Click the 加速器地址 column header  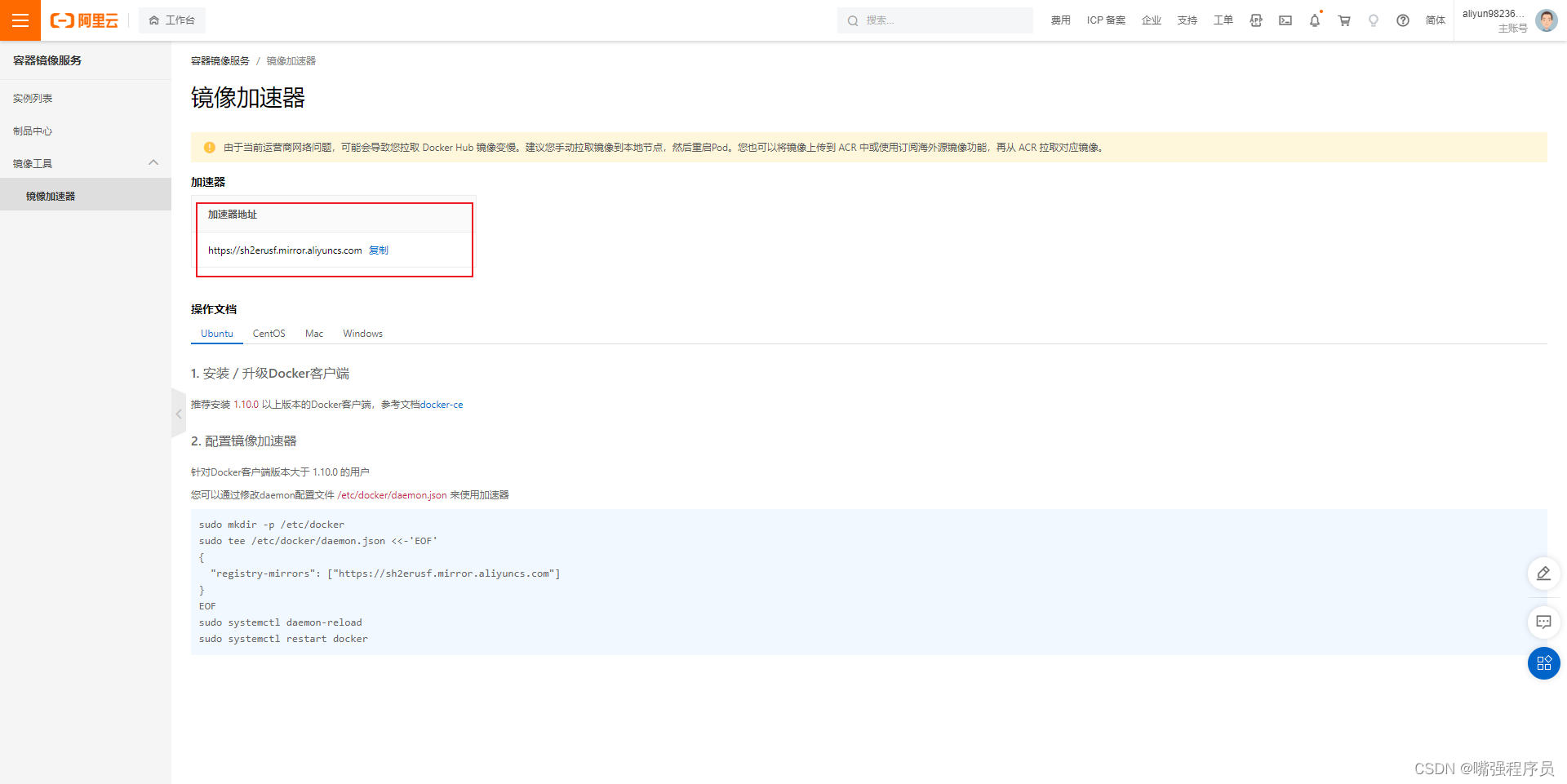pyautogui.click(x=233, y=215)
